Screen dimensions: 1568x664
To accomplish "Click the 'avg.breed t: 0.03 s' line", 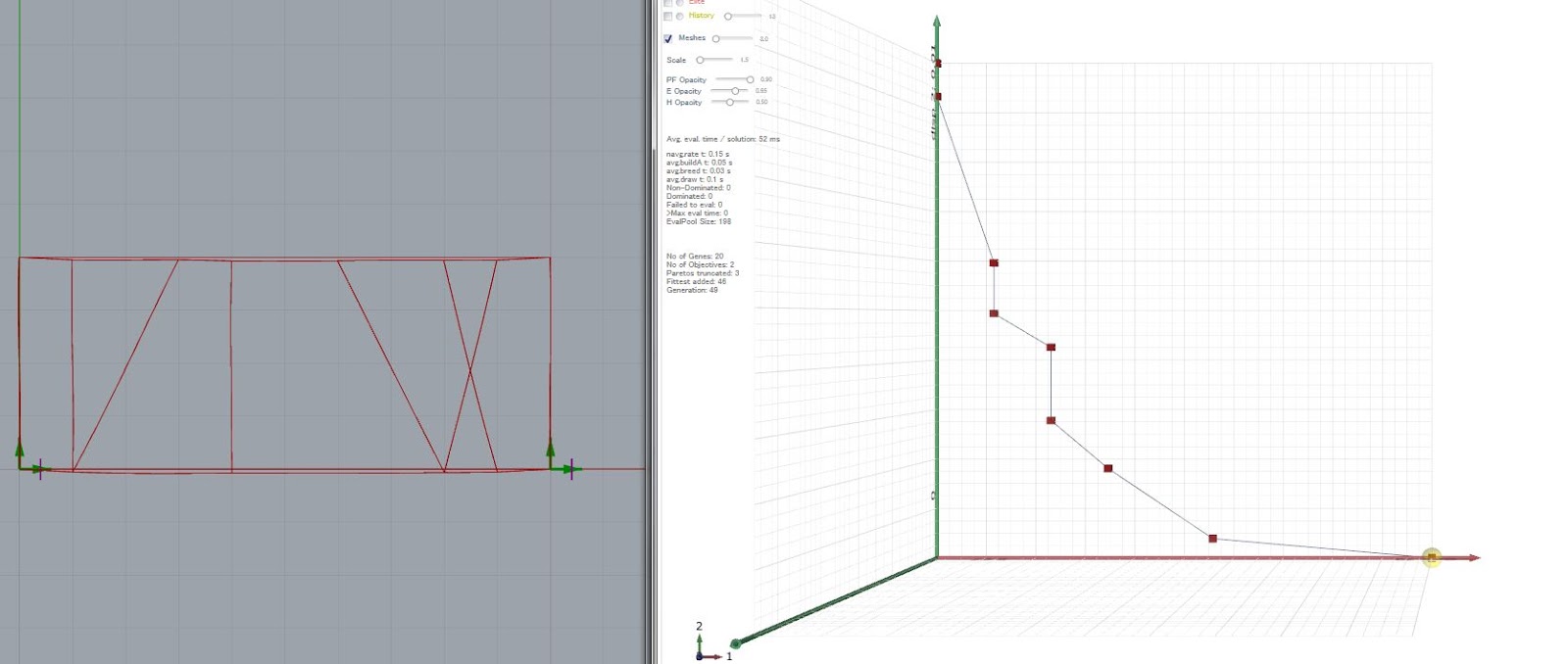I will tap(699, 171).
